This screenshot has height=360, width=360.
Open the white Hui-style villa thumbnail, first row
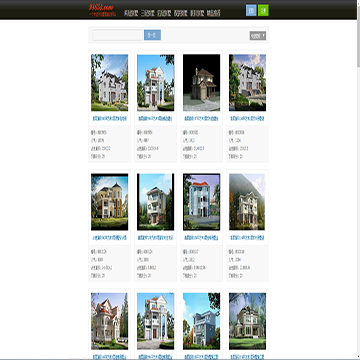[x=109, y=82]
